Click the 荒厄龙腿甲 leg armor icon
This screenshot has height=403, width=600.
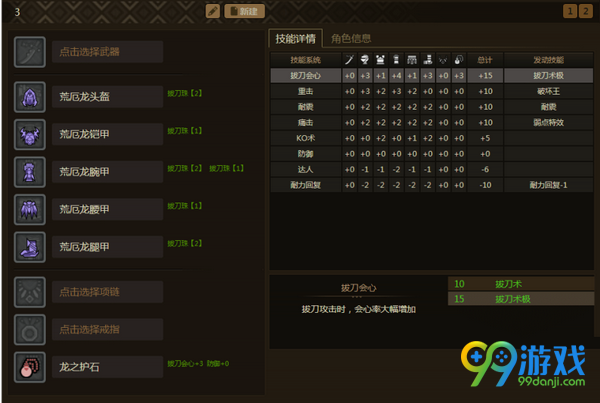30,247
